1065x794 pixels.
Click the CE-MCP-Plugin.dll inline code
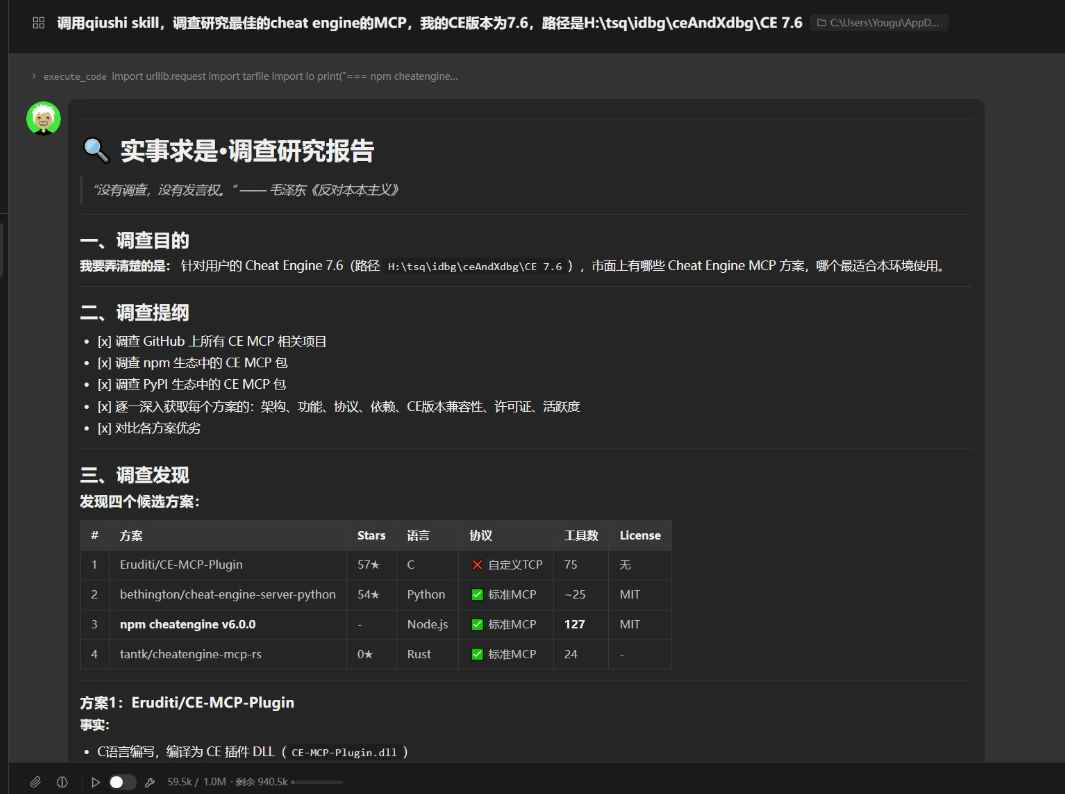[x=344, y=752]
